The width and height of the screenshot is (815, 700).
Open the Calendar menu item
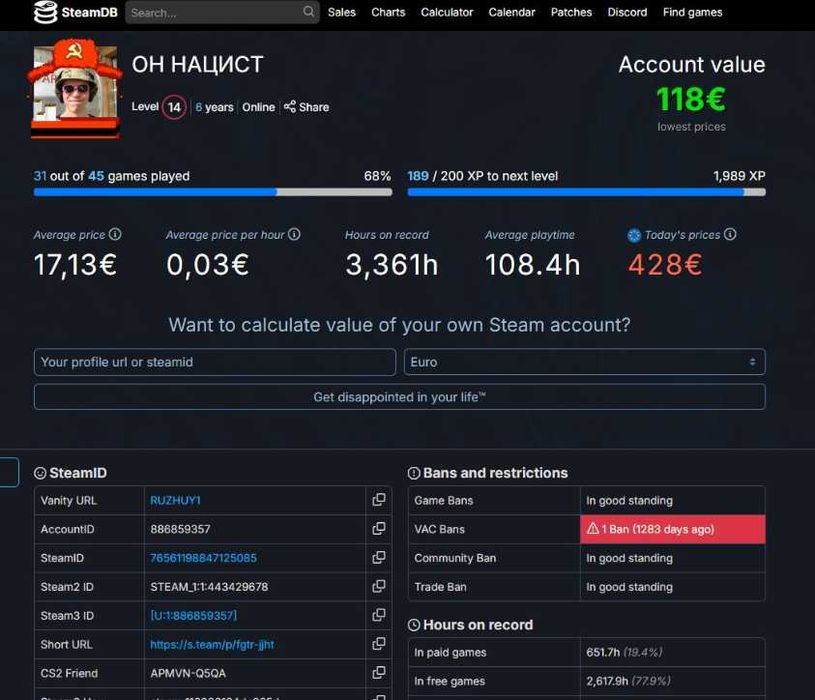[x=511, y=12]
